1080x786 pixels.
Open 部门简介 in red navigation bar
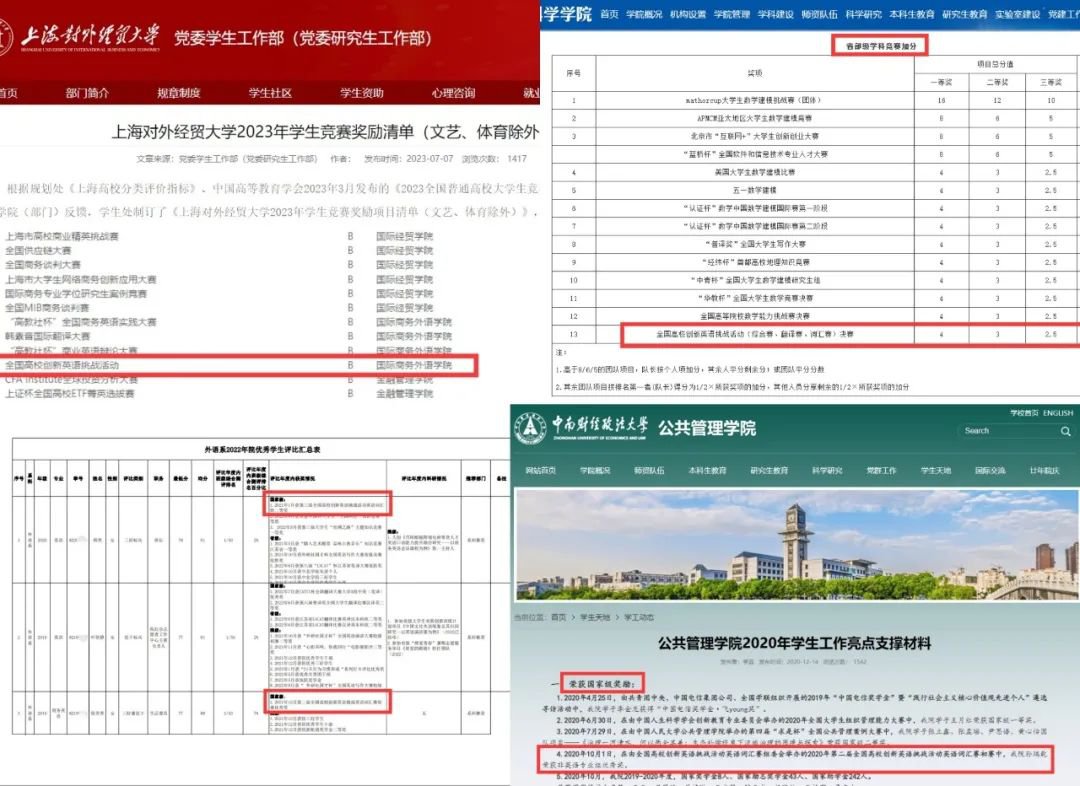tap(88, 93)
